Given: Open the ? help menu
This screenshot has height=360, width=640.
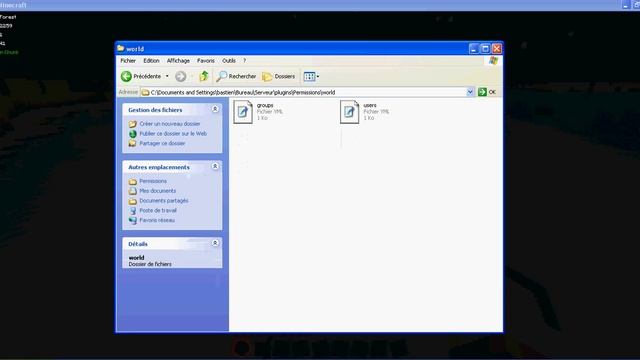Looking at the screenshot, I should [x=244, y=60].
